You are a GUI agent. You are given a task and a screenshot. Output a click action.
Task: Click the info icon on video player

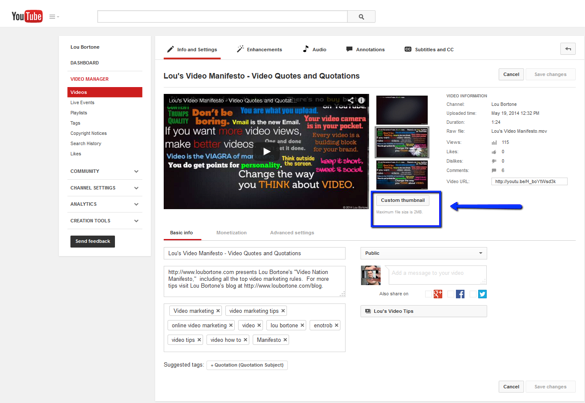361,100
